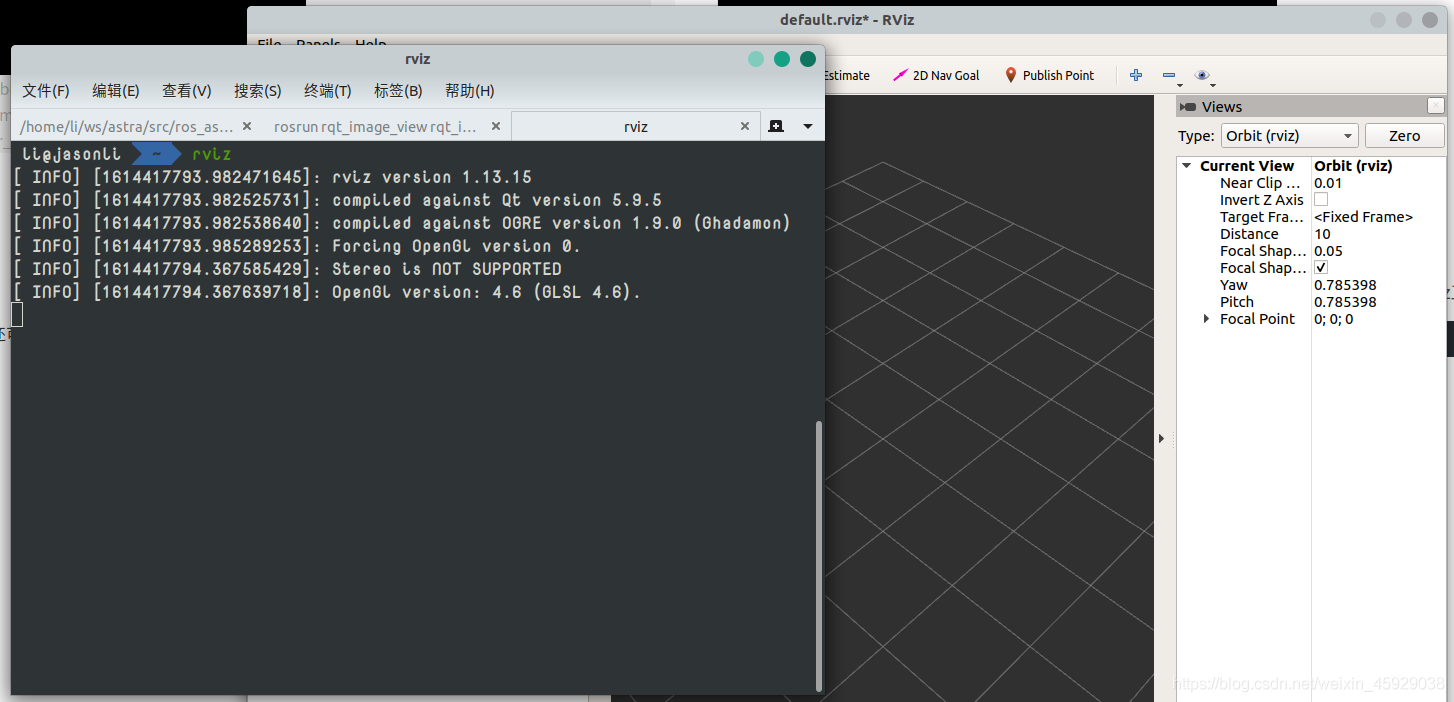The width and height of the screenshot is (1454, 702).
Task: Click the new tab icon in the terminal
Action: (x=776, y=126)
